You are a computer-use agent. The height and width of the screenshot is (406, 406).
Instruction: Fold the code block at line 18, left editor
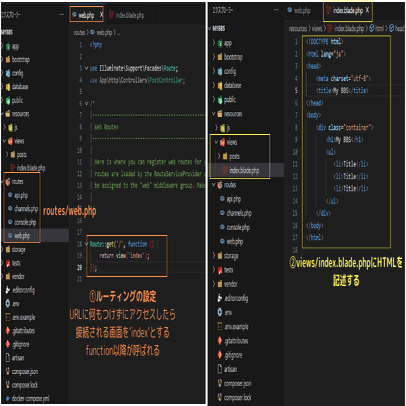[x=87, y=244]
